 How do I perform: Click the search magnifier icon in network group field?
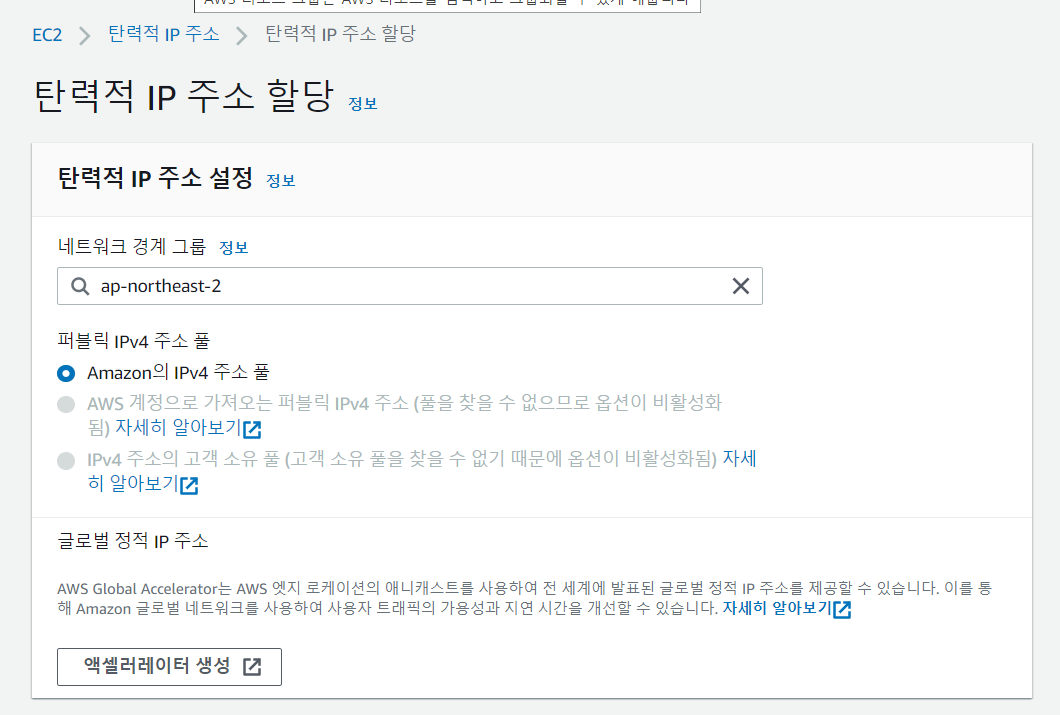(x=80, y=286)
